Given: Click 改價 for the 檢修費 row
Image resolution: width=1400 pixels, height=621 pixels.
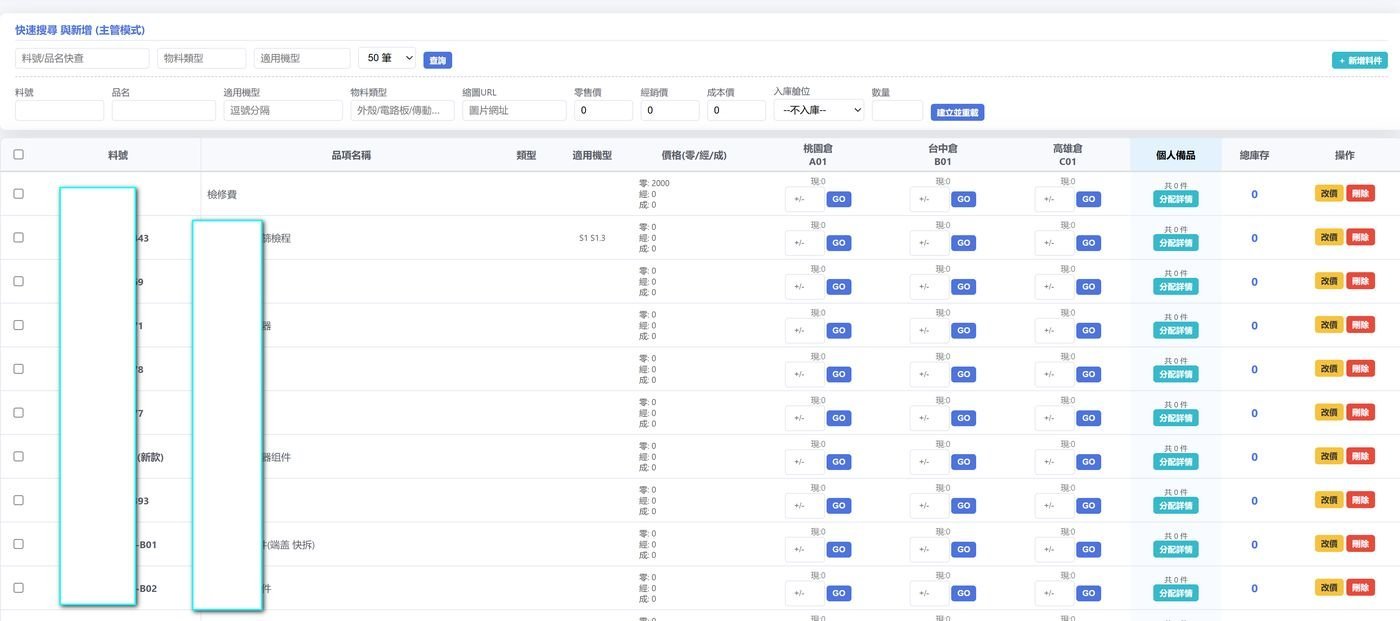Looking at the screenshot, I should click(x=1329, y=194).
